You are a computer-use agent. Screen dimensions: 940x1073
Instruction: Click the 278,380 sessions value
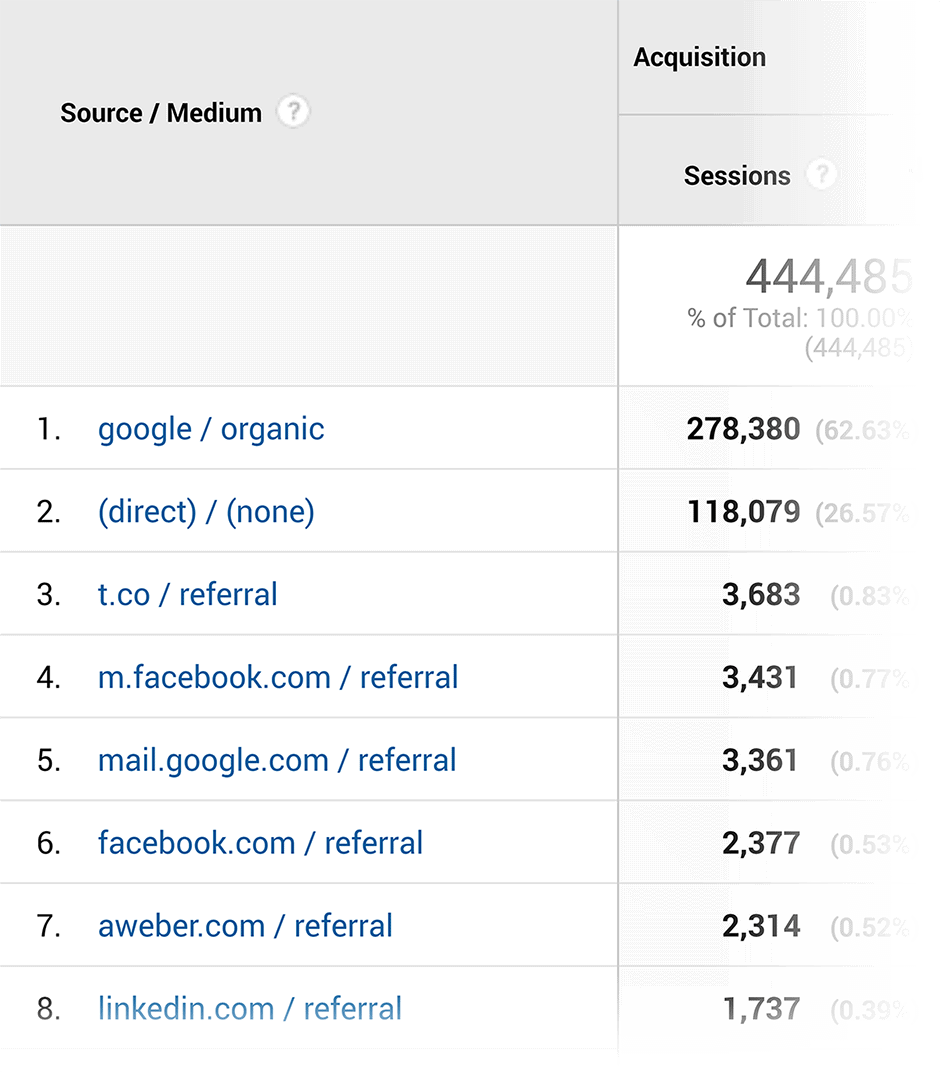coord(743,430)
